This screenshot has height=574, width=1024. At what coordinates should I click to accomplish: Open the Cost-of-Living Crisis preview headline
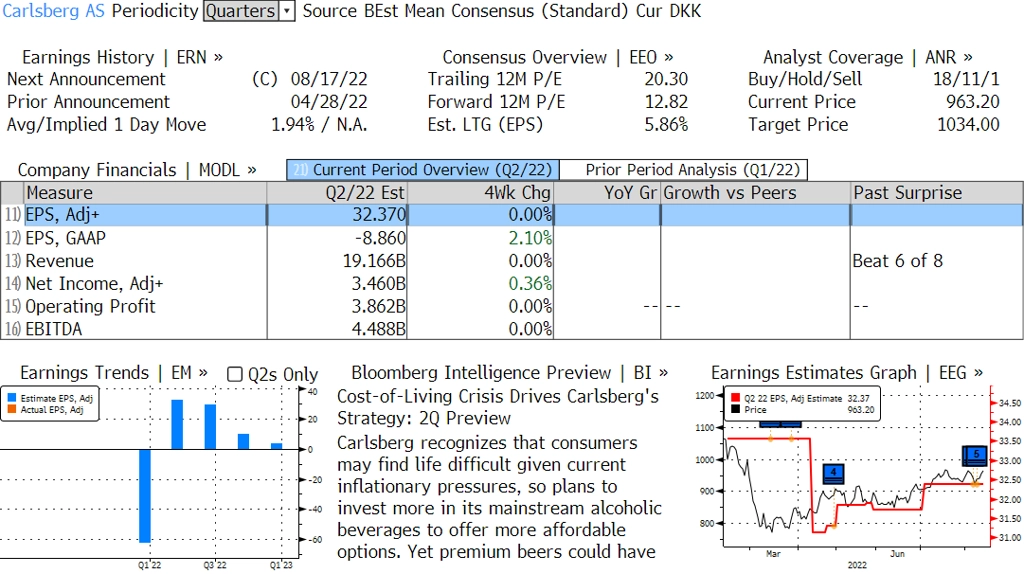498,407
